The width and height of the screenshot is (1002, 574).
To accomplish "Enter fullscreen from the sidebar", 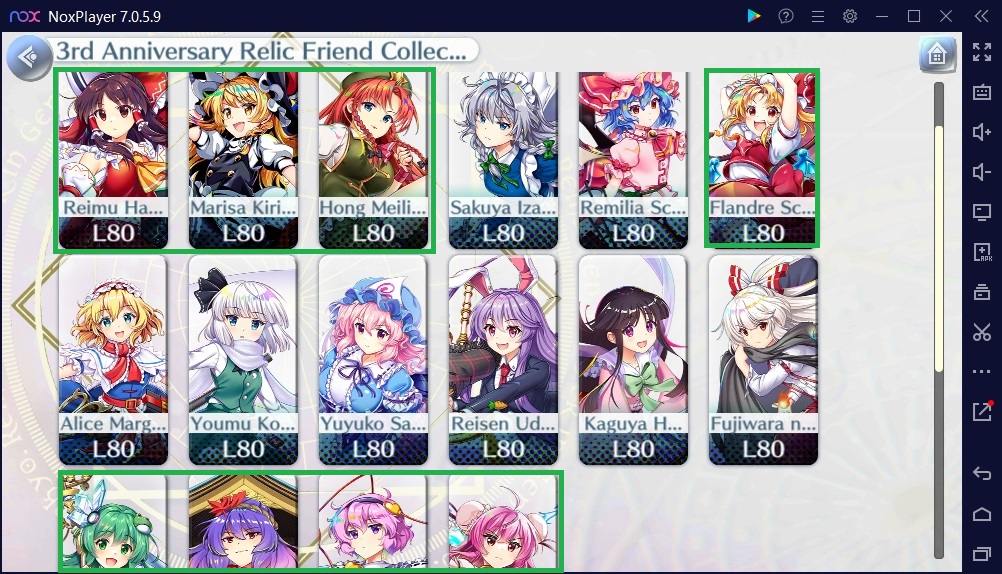I will coord(982,52).
